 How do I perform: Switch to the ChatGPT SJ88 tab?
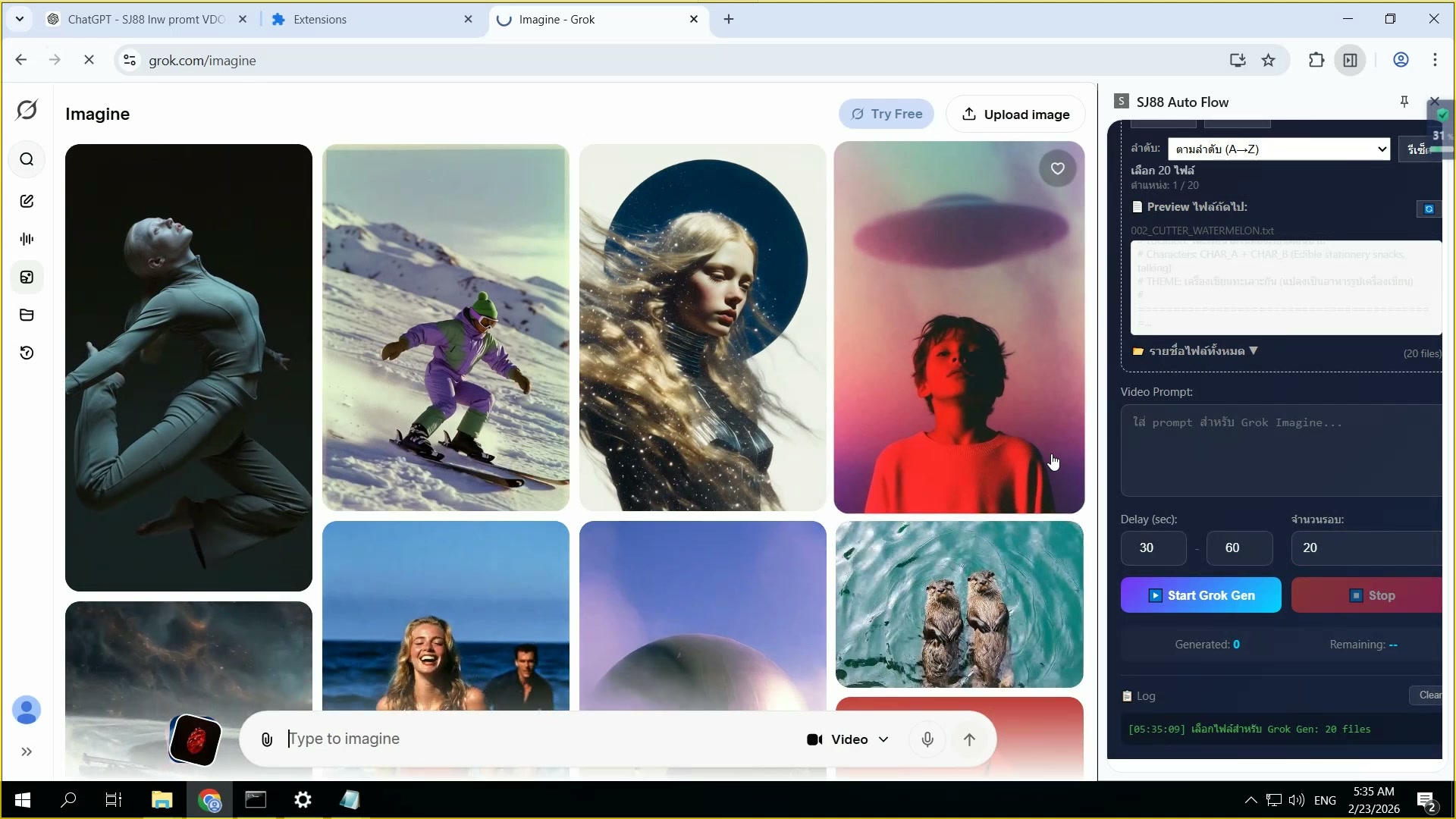[x=144, y=19]
